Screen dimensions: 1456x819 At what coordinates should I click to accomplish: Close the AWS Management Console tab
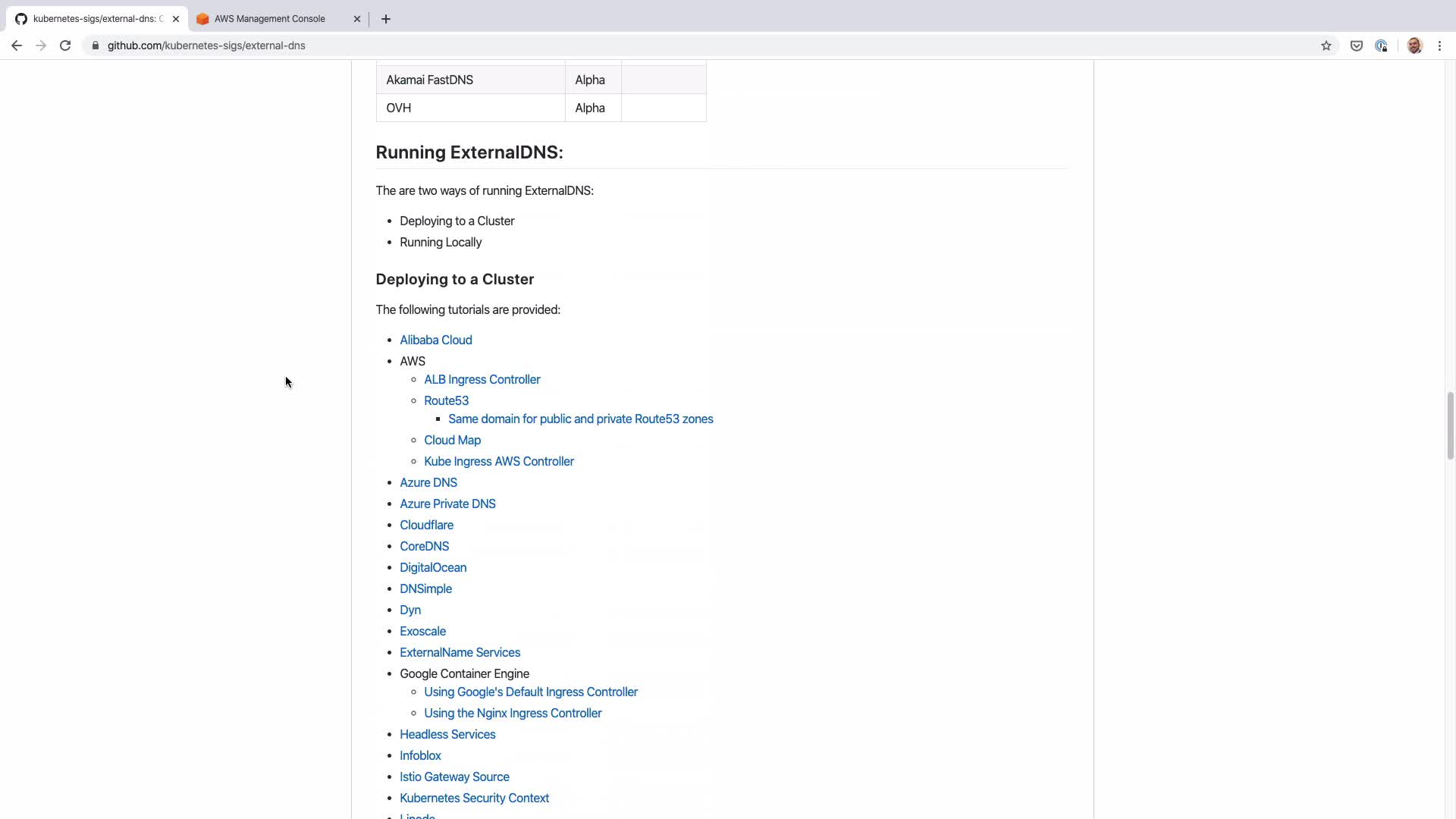point(357,19)
